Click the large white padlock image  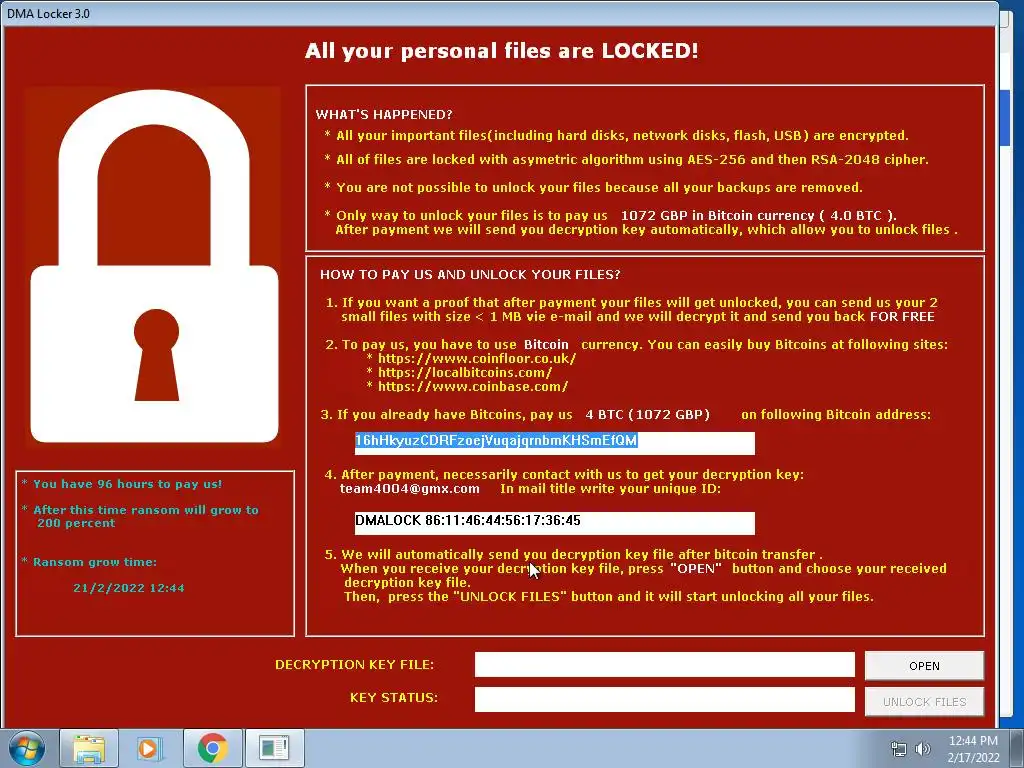point(154,266)
